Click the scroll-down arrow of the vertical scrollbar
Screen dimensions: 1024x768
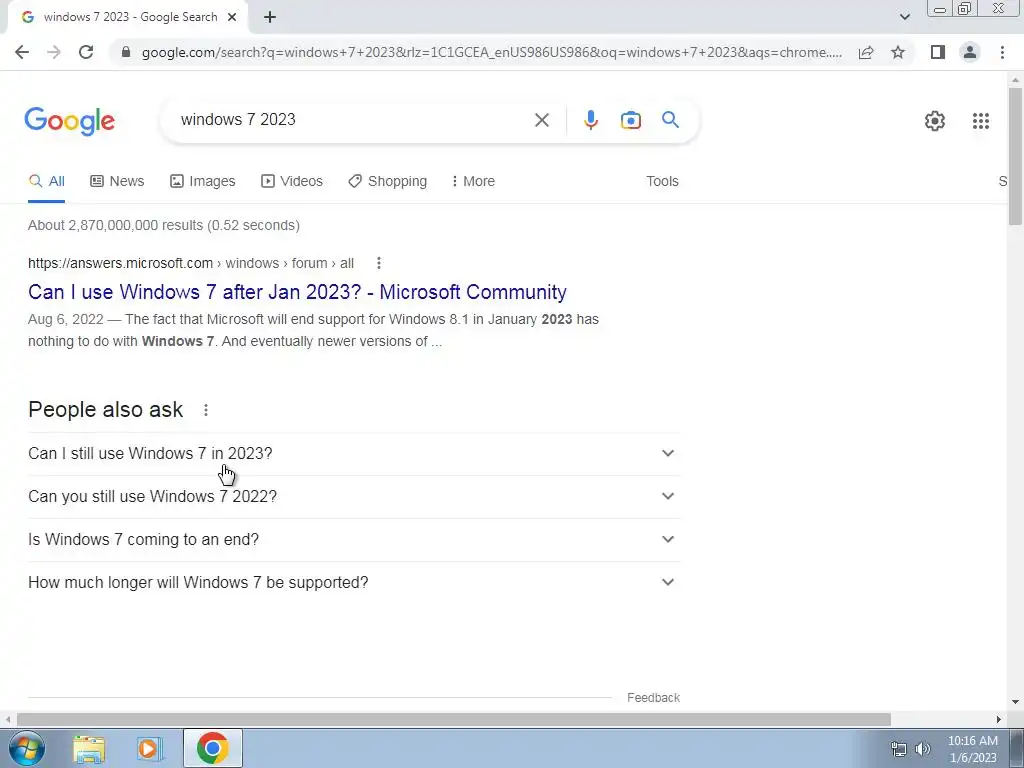1015,702
